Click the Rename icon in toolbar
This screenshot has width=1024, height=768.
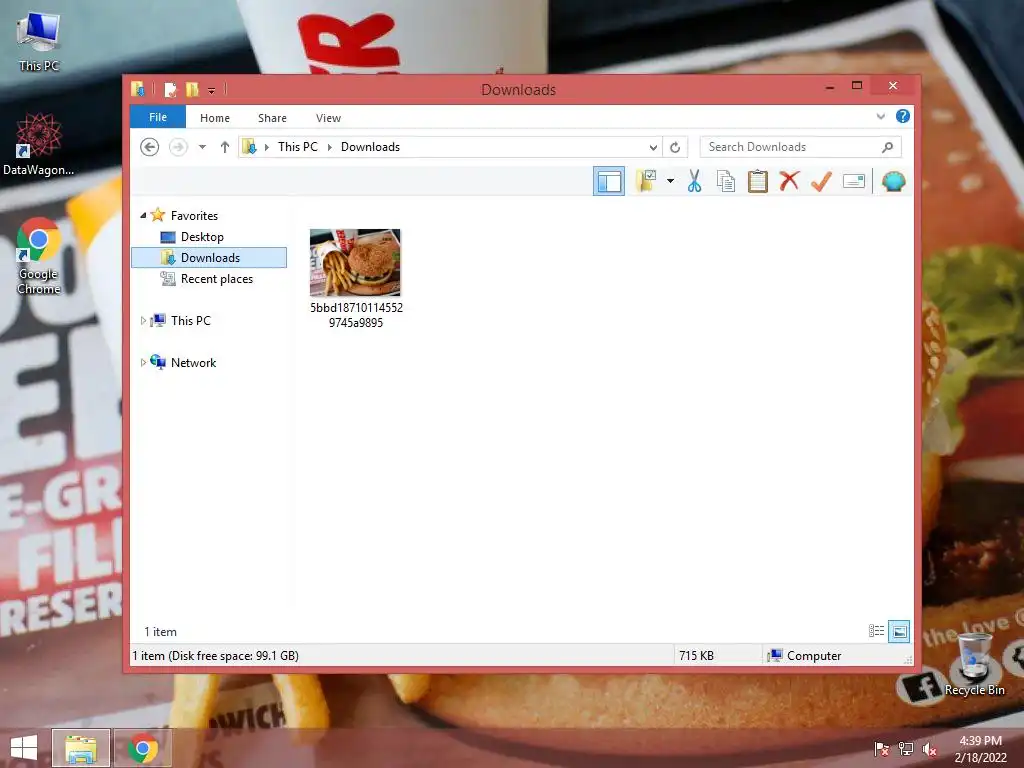(854, 181)
